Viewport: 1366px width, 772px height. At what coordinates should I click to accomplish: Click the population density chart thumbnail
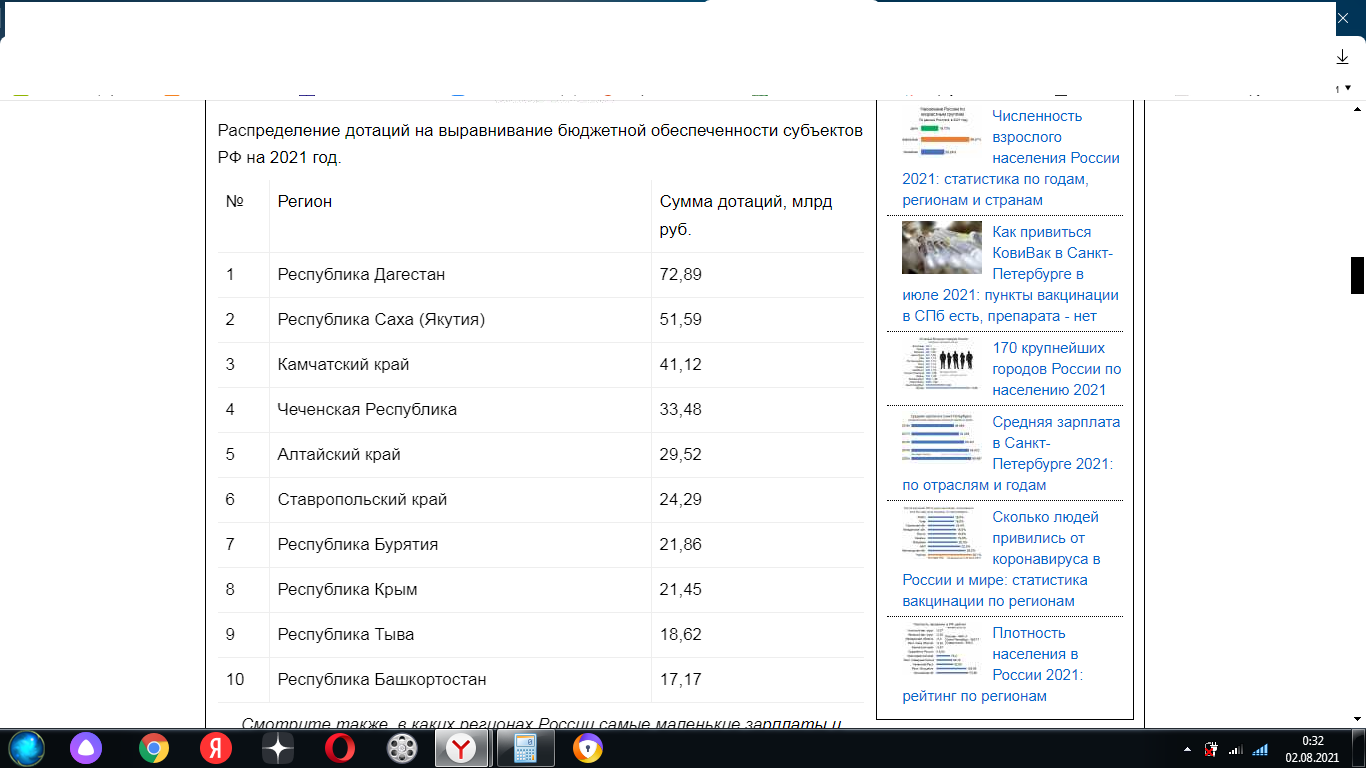pos(942,648)
